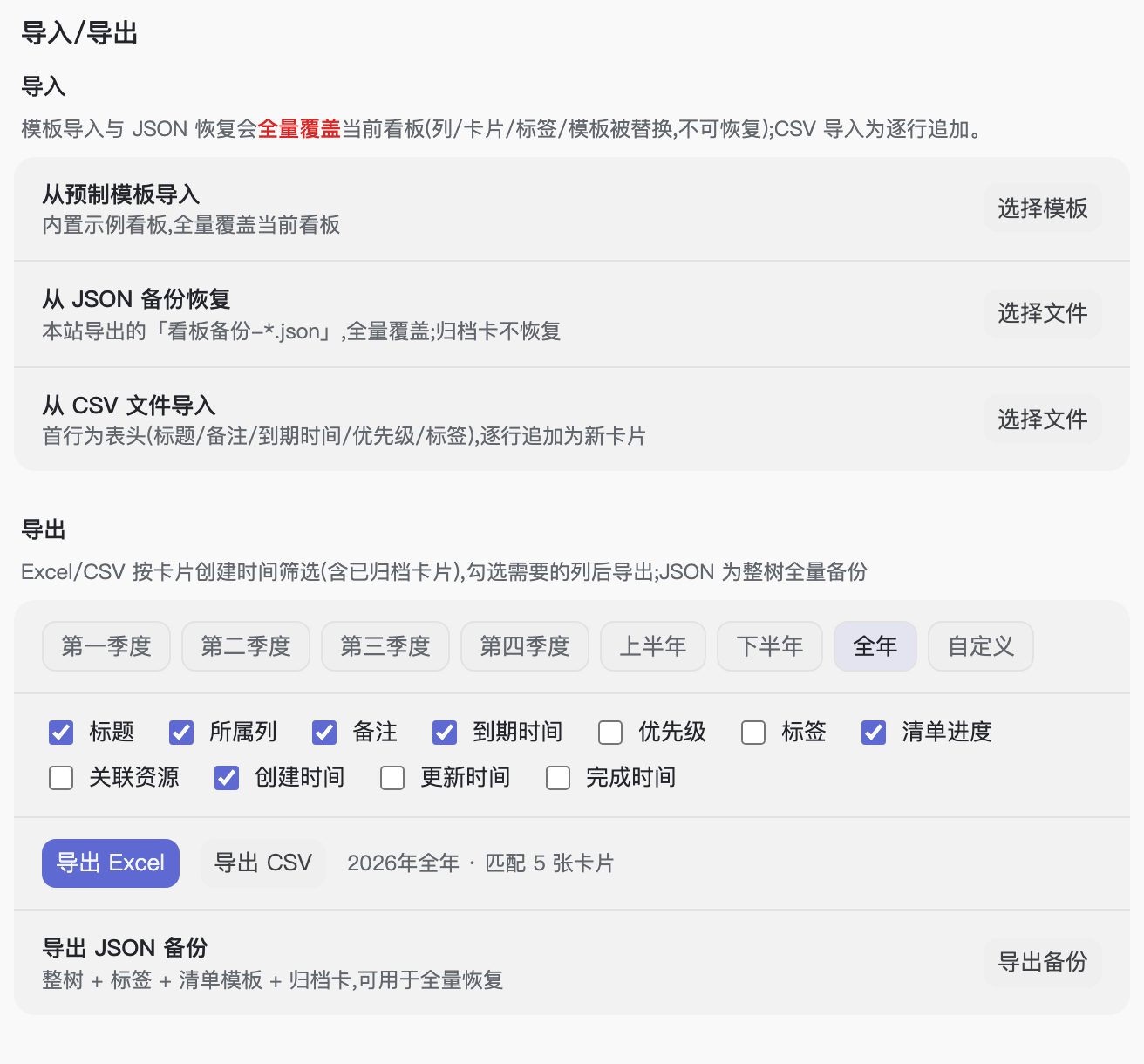Uncheck the 备注 column checkbox

pos(324,733)
